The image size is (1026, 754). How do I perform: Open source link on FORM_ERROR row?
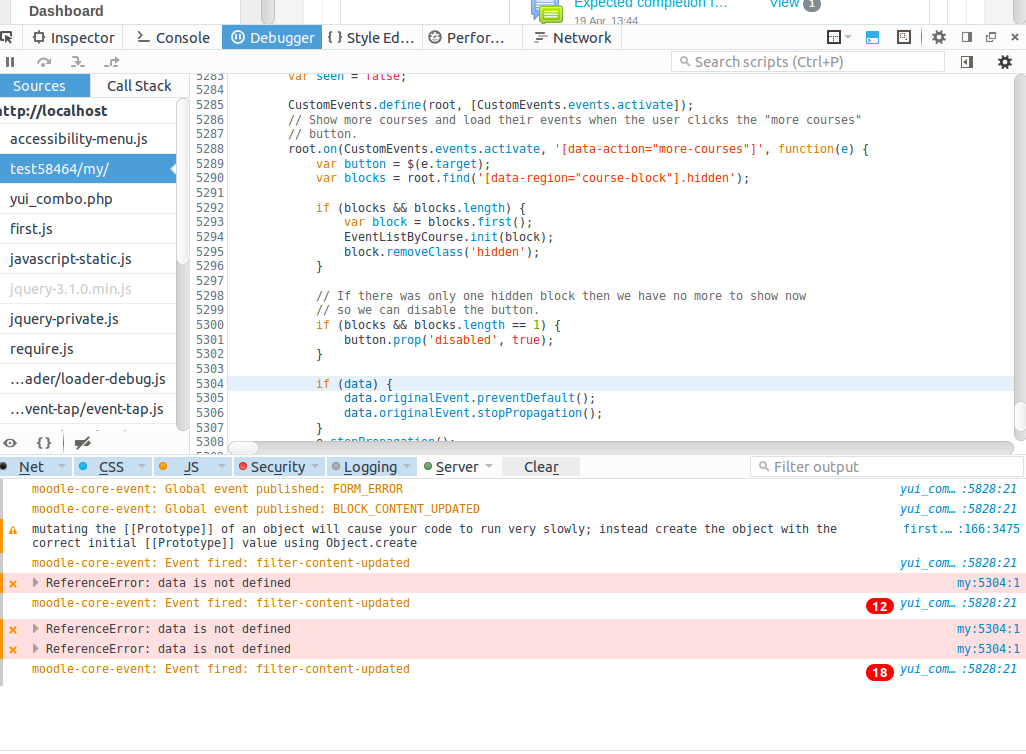pyautogui.click(x=959, y=489)
